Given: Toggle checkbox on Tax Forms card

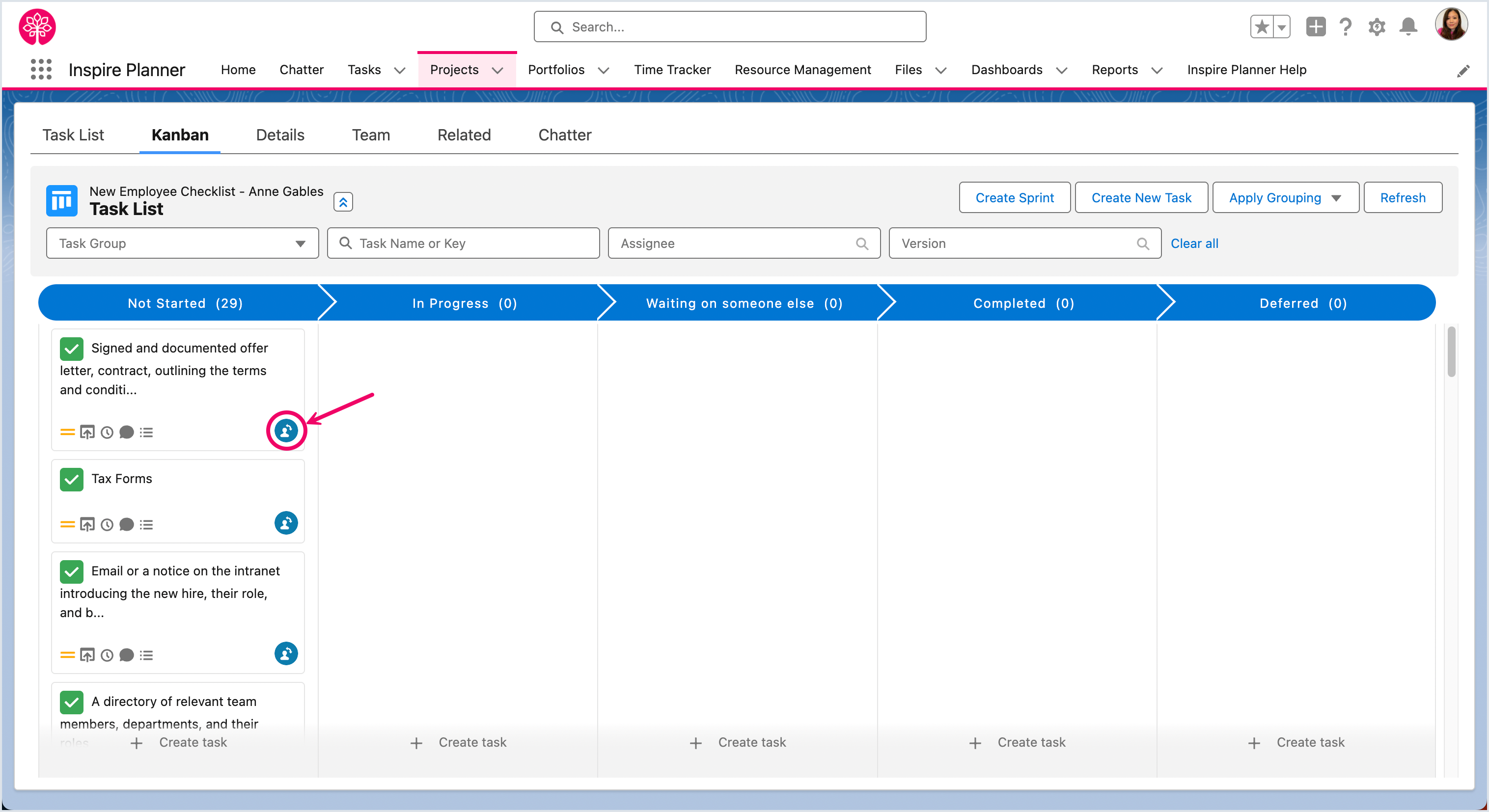Looking at the screenshot, I should [72, 480].
